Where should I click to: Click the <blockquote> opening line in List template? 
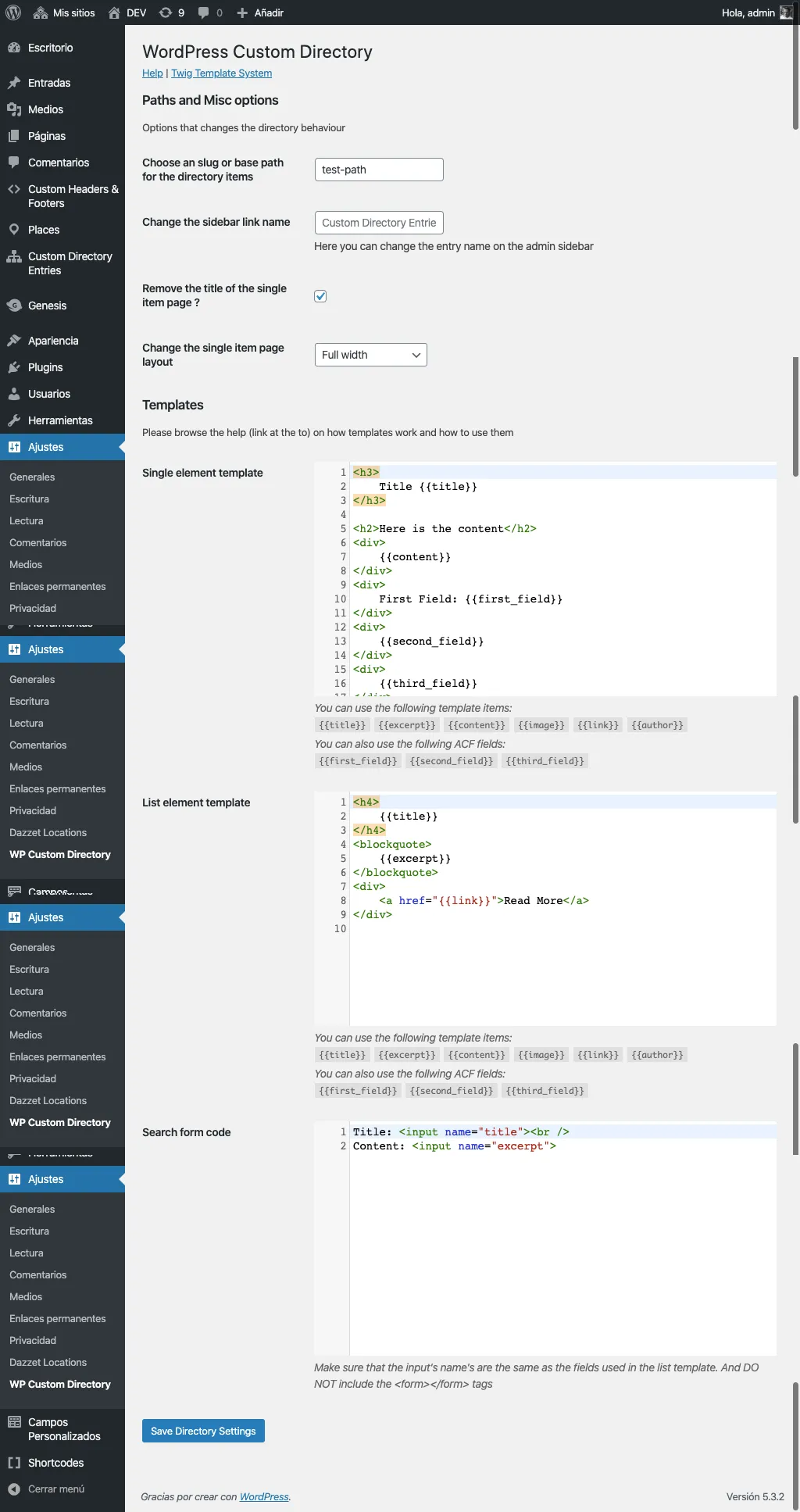pyautogui.click(x=392, y=845)
